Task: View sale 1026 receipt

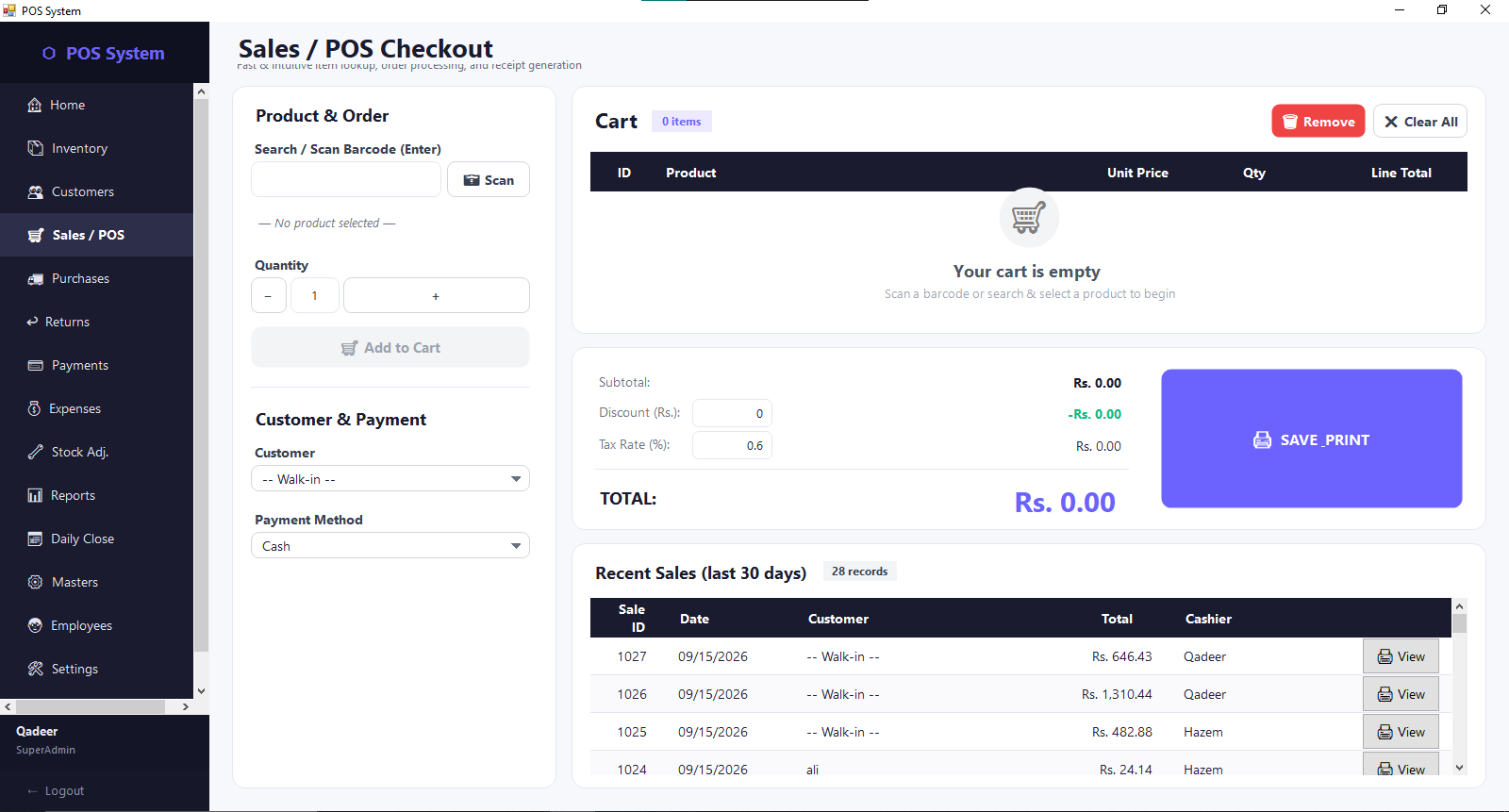Action: pyautogui.click(x=1401, y=694)
